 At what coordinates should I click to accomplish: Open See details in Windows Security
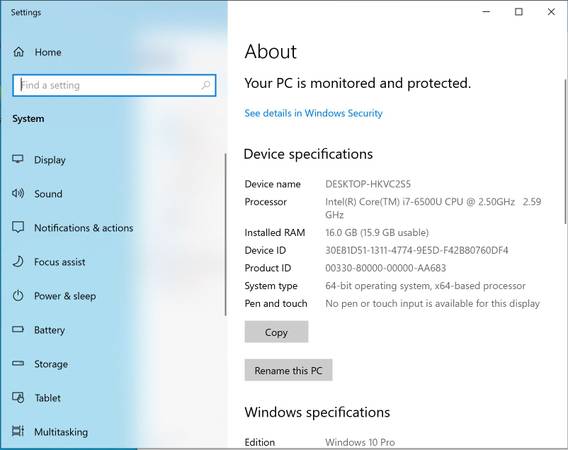pyautogui.click(x=313, y=113)
